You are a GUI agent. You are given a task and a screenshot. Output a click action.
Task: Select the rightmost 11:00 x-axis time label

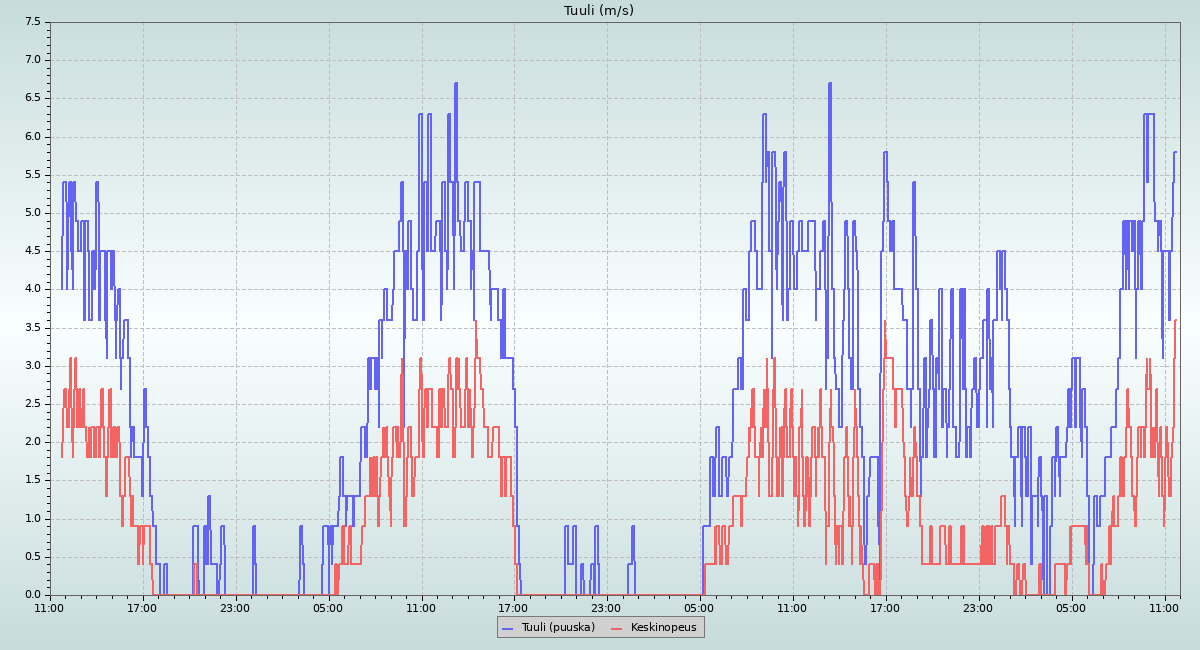(1164, 607)
